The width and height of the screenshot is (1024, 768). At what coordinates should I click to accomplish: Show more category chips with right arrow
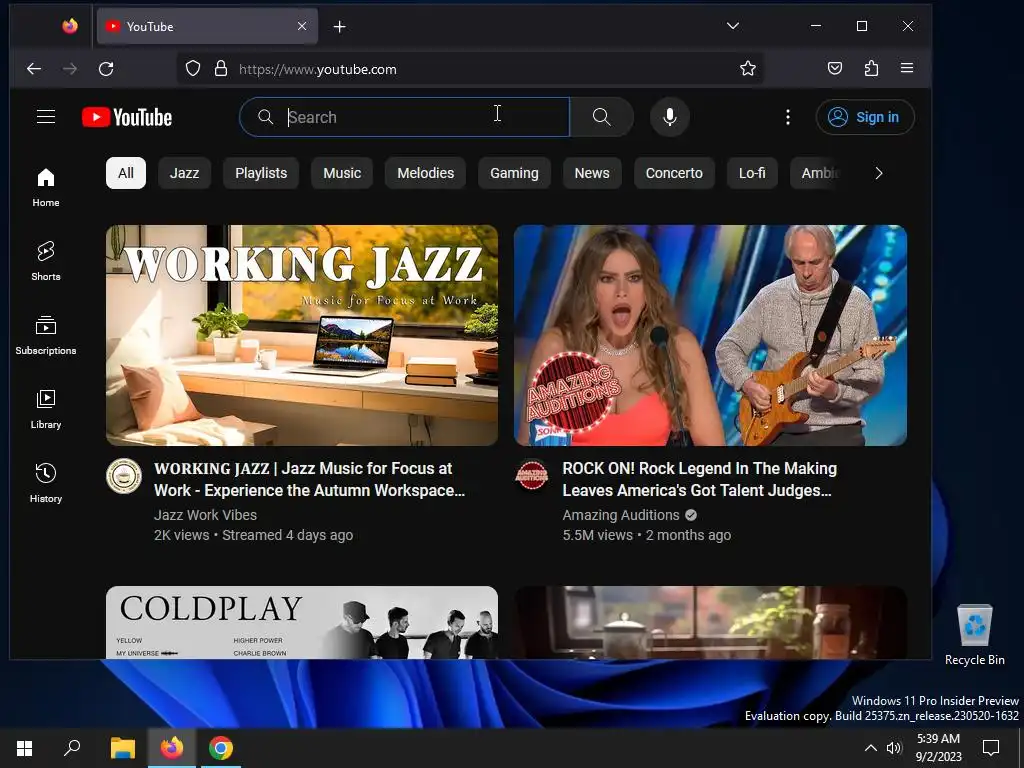pos(878,173)
